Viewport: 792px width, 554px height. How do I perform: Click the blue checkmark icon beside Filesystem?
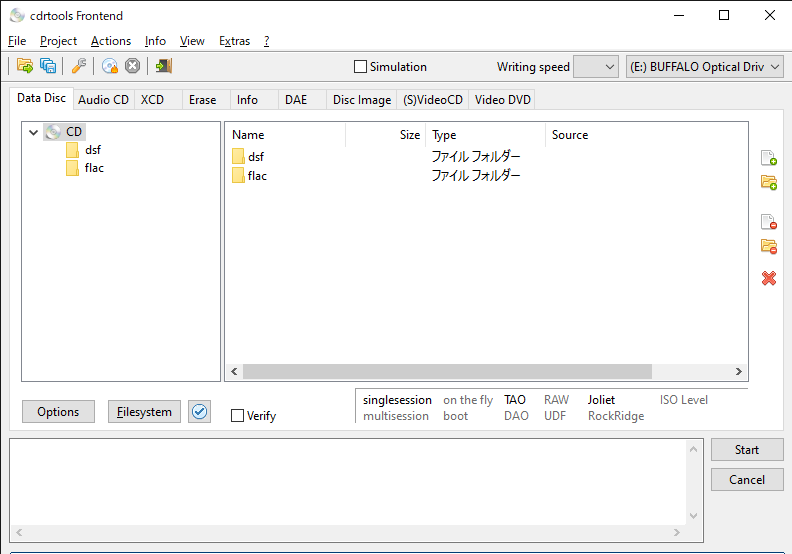pos(200,411)
